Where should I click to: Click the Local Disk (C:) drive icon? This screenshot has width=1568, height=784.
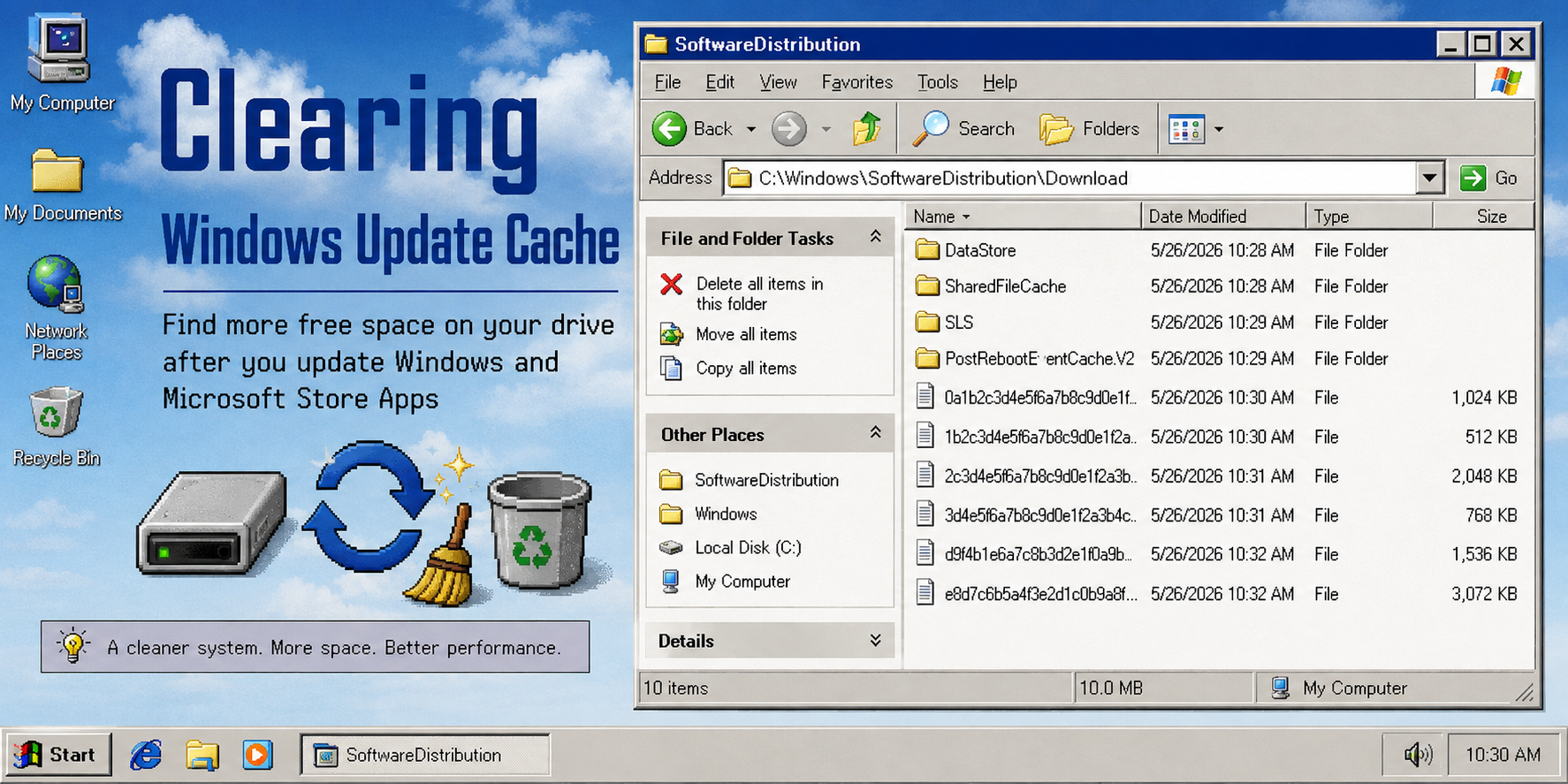[x=672, y=548]
